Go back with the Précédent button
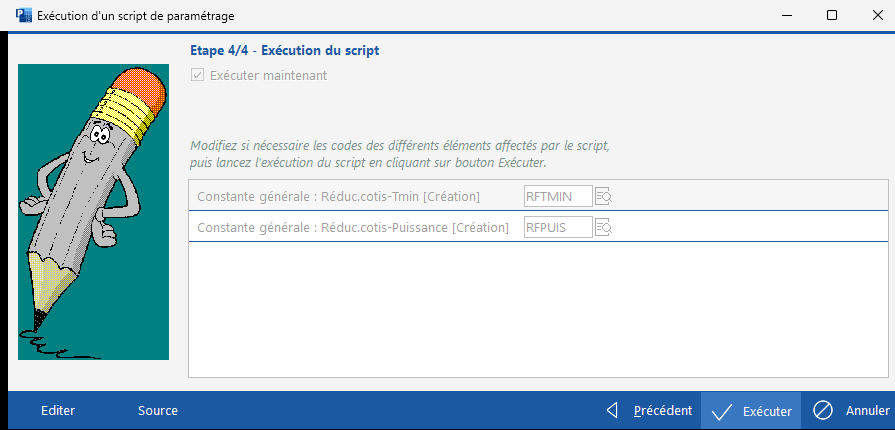Viewport: 895px width, 430px height. click(651, 410)
